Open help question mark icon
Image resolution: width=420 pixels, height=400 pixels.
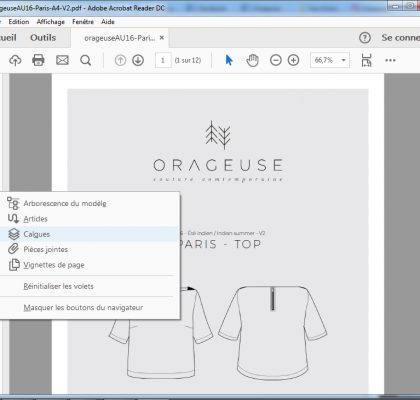(365, 38)
